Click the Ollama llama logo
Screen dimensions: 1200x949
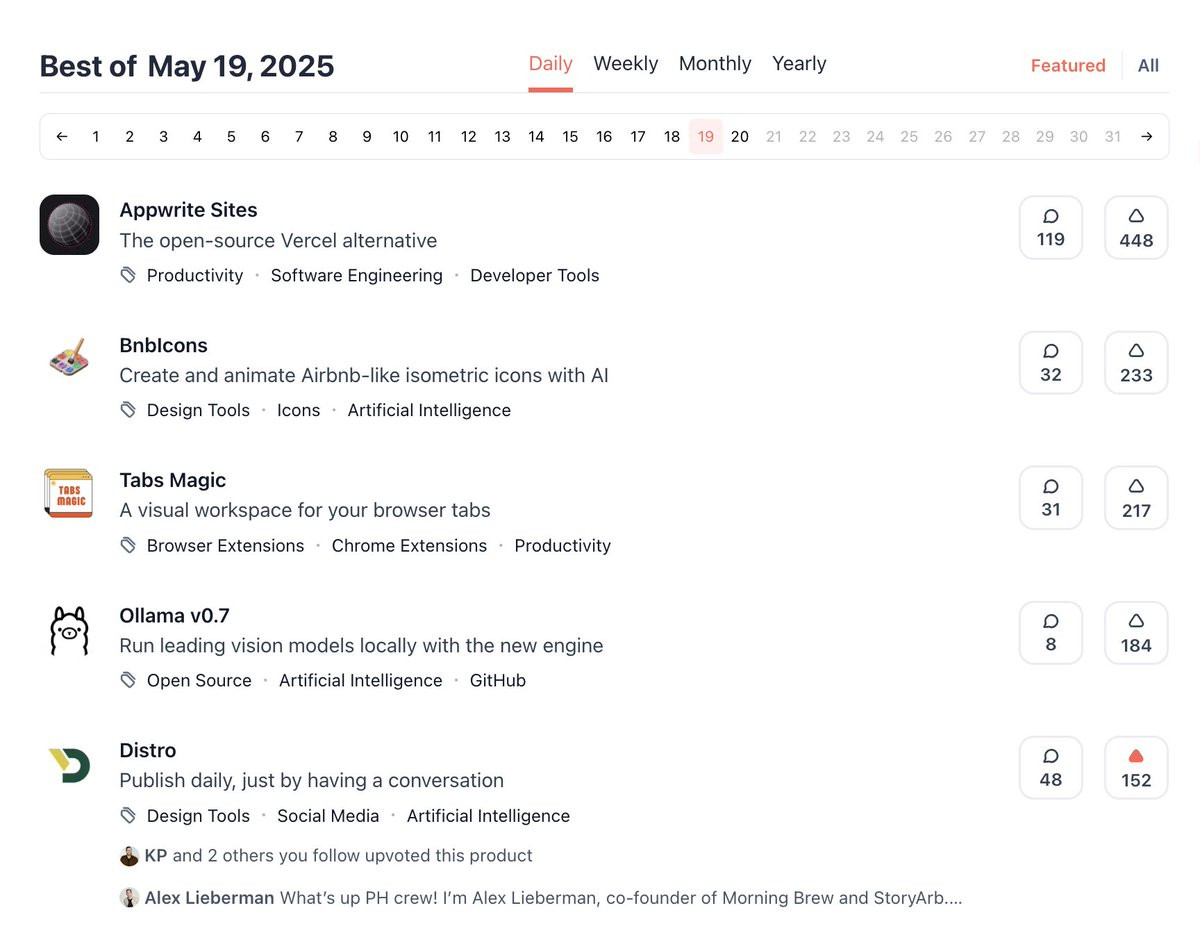(69, 630)
